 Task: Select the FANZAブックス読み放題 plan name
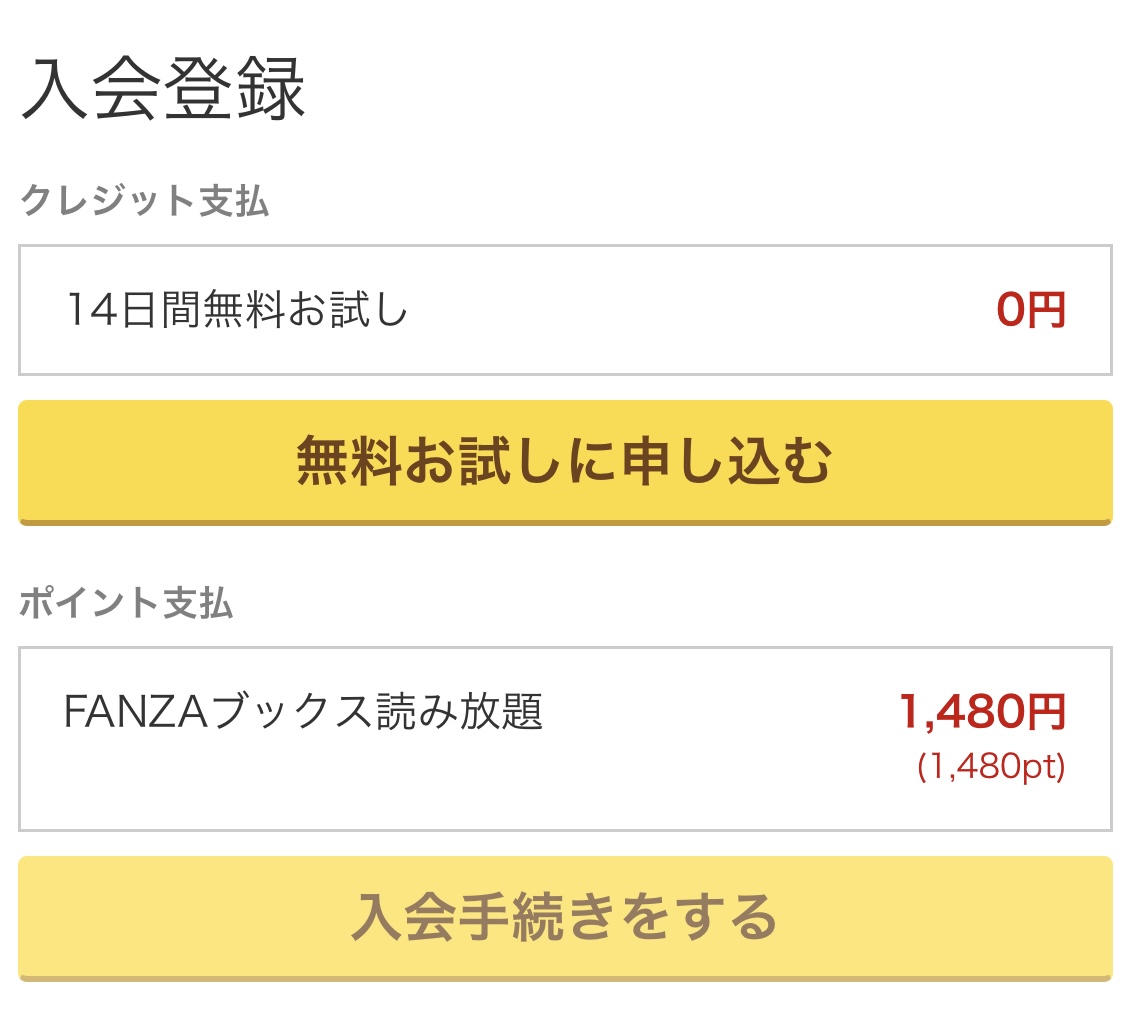(x=303, y=713)
